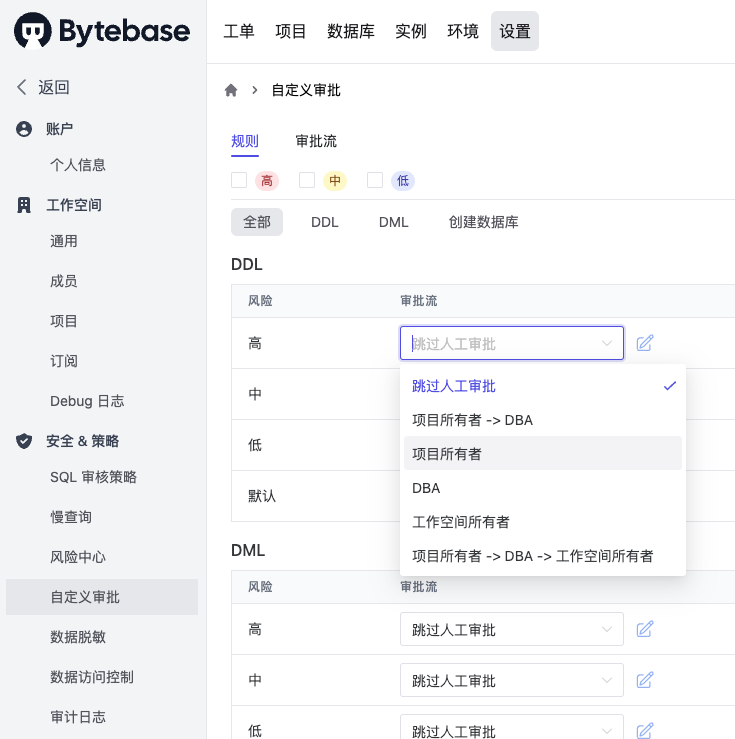Open SQL 审核策略 in the sidebar

tap(93, 477)
